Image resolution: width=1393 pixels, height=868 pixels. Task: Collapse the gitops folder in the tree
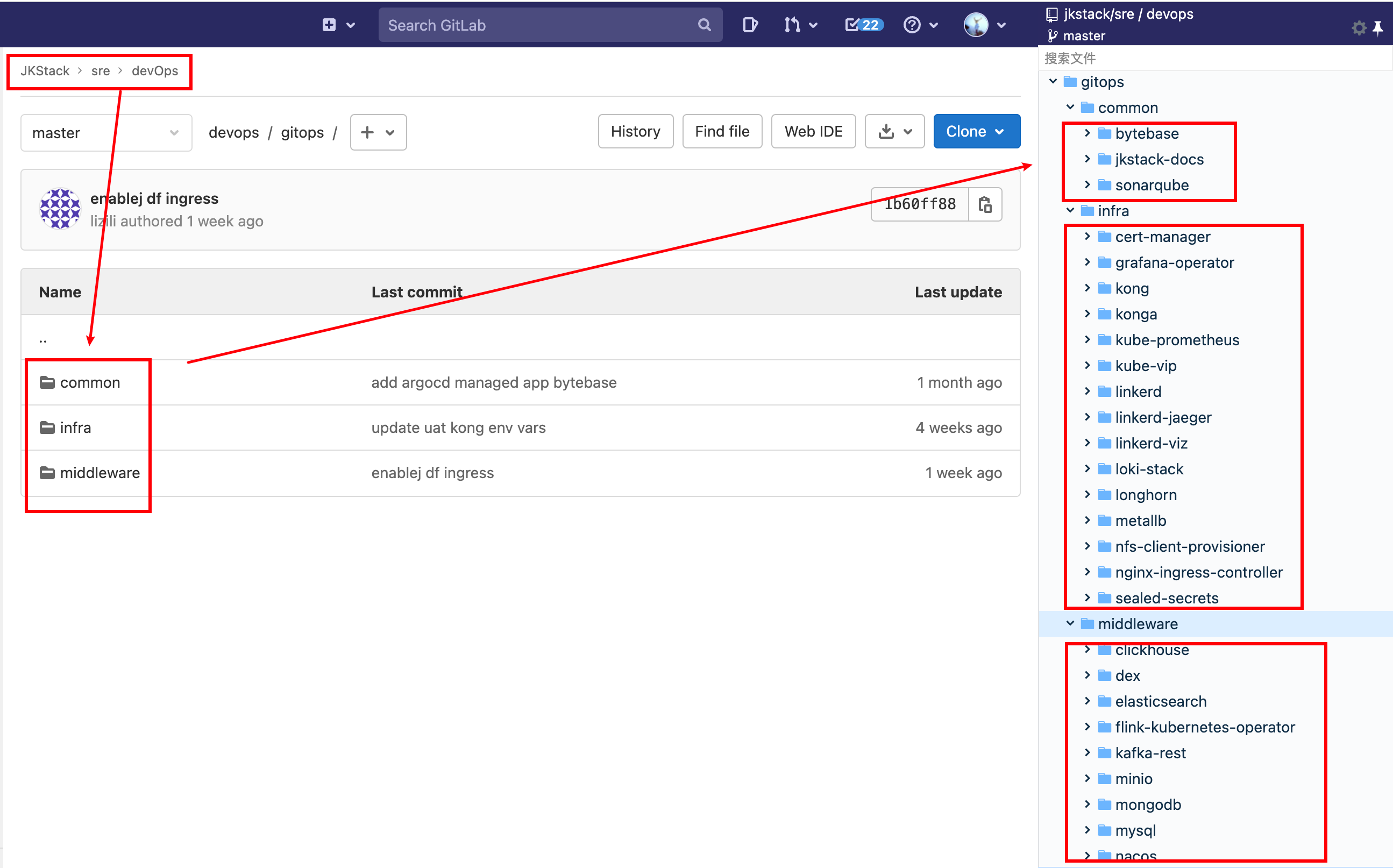[x=1053, y=82]
